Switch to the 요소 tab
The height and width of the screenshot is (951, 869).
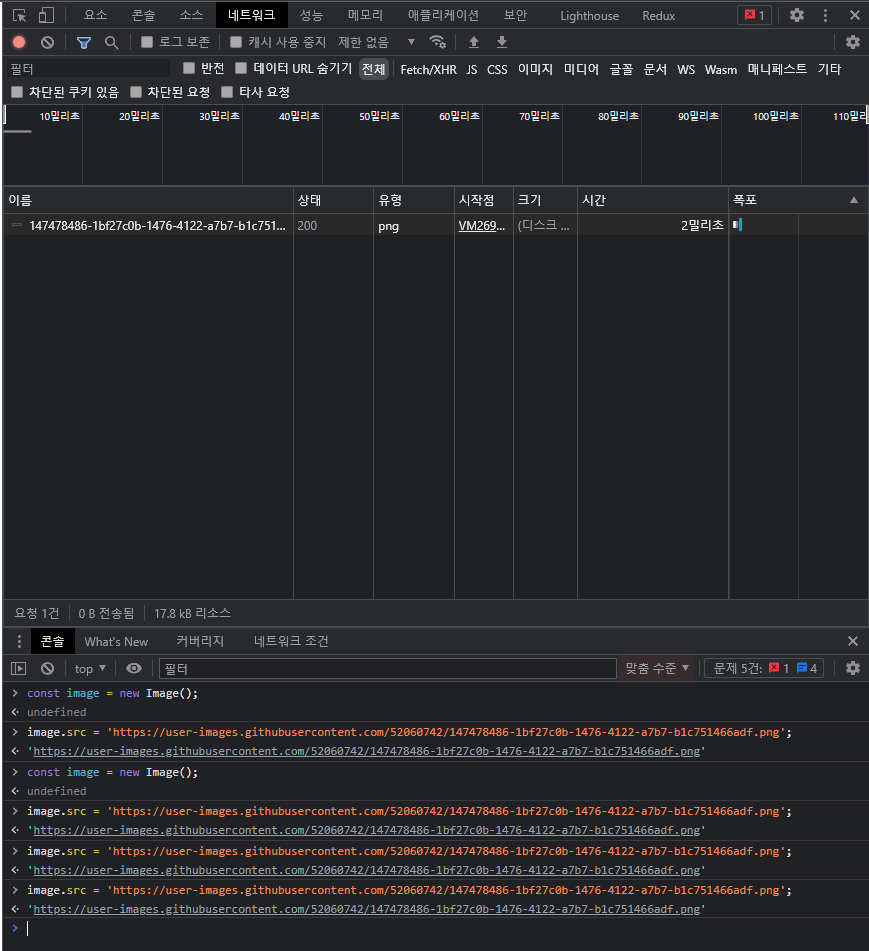[x=95, y=15]
